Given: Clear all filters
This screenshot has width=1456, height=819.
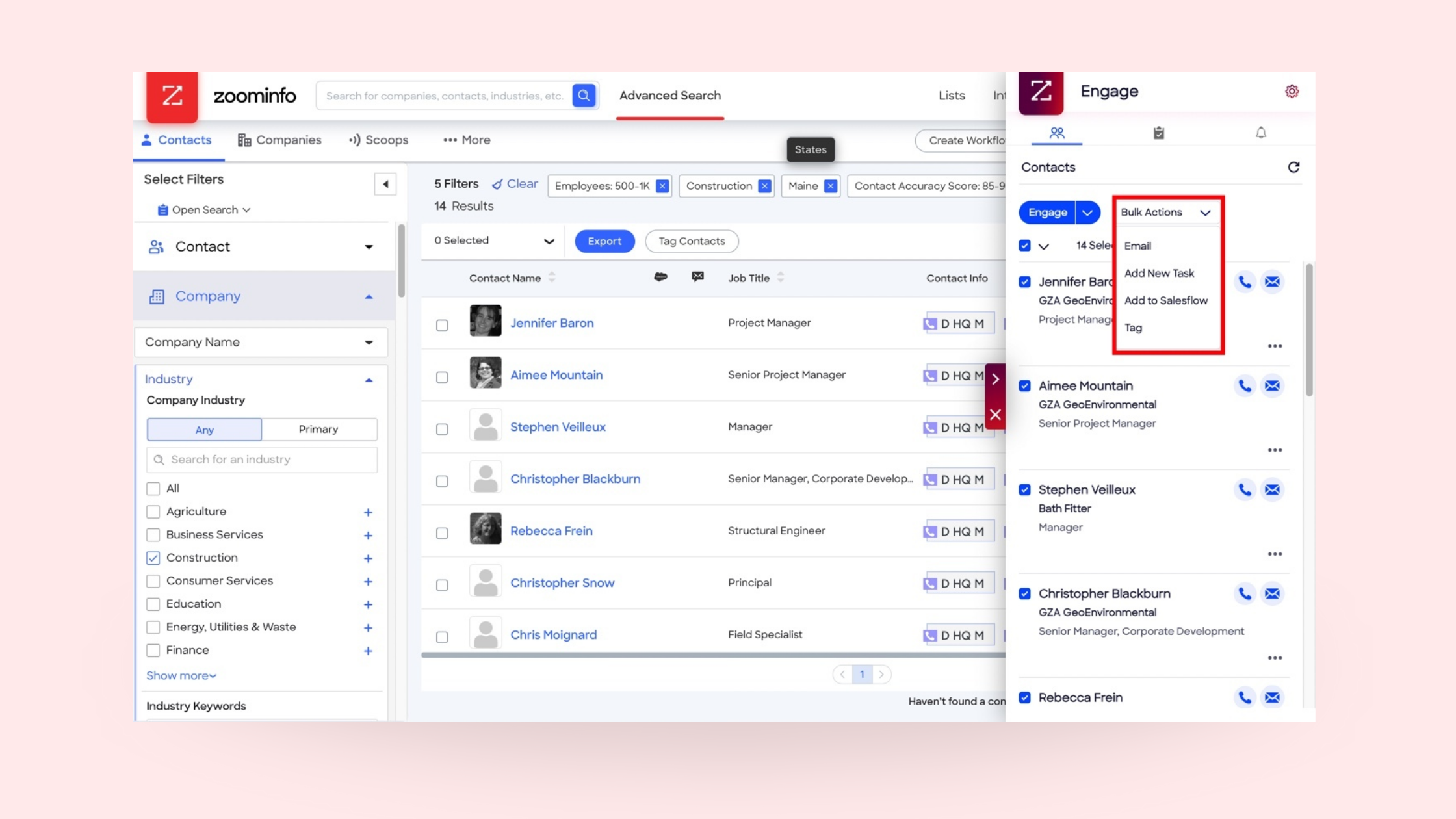Looking at the screenshot, I should pos(515,184).
